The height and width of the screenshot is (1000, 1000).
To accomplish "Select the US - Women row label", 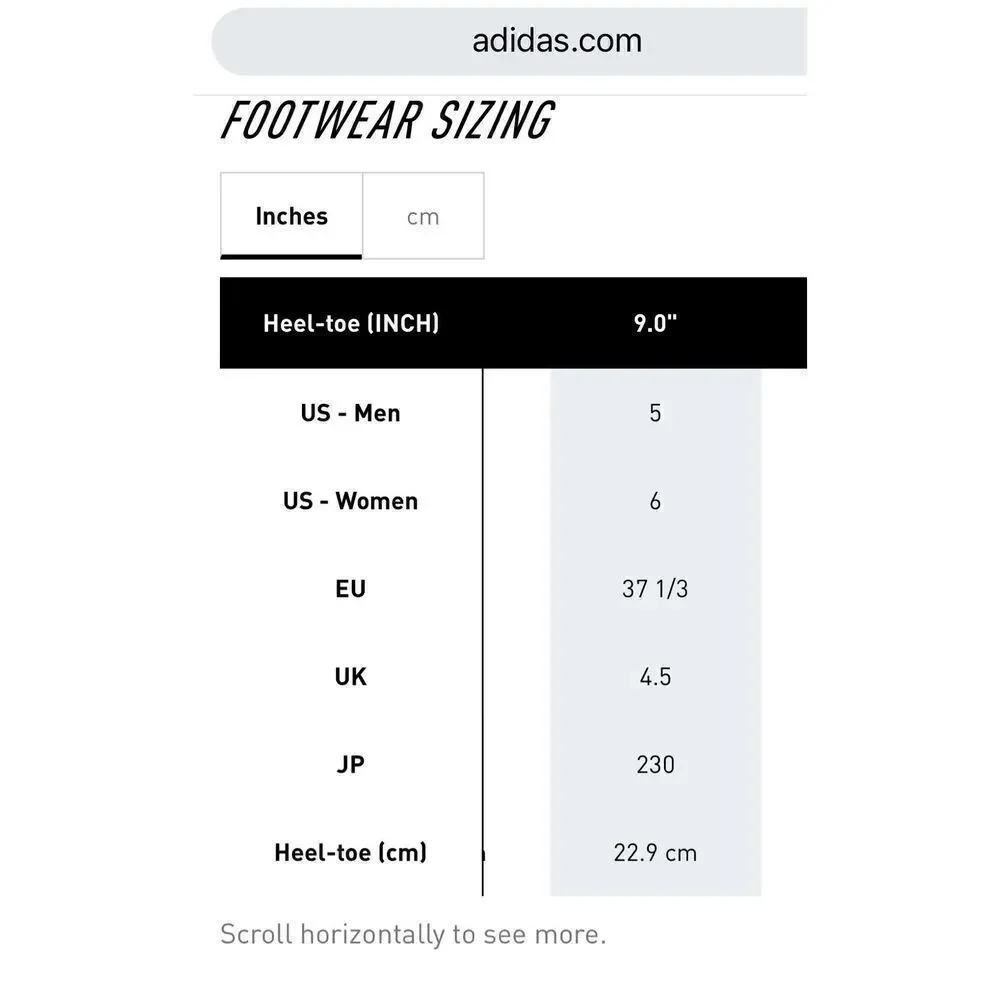I will click(351, 501).
